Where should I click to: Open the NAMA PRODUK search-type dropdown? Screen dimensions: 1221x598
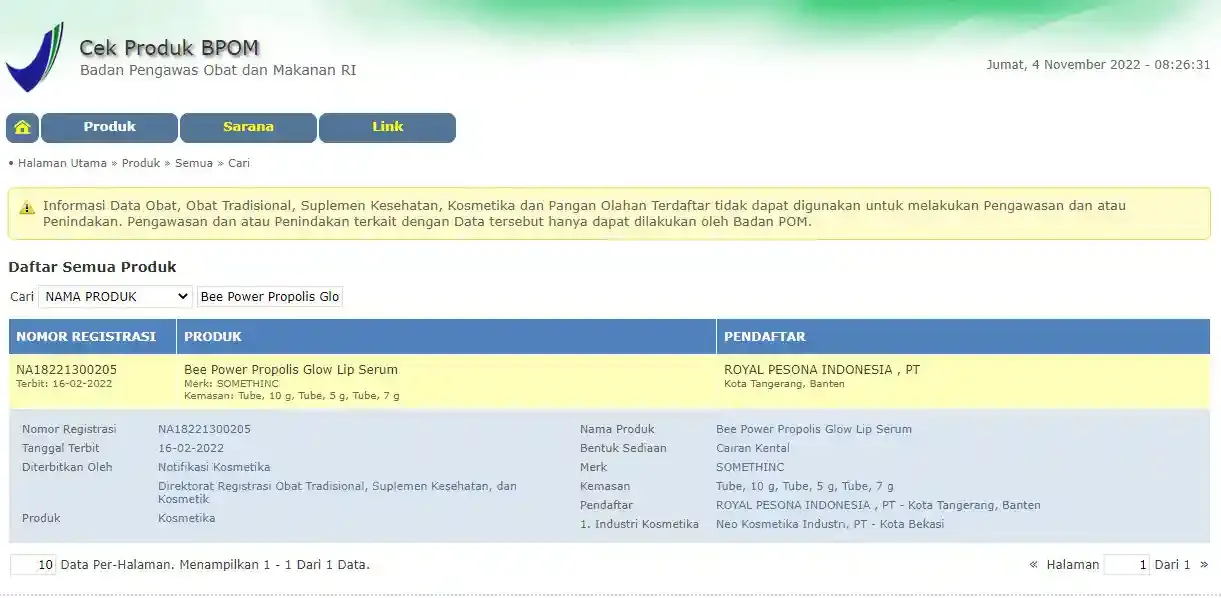coord(115,297)
